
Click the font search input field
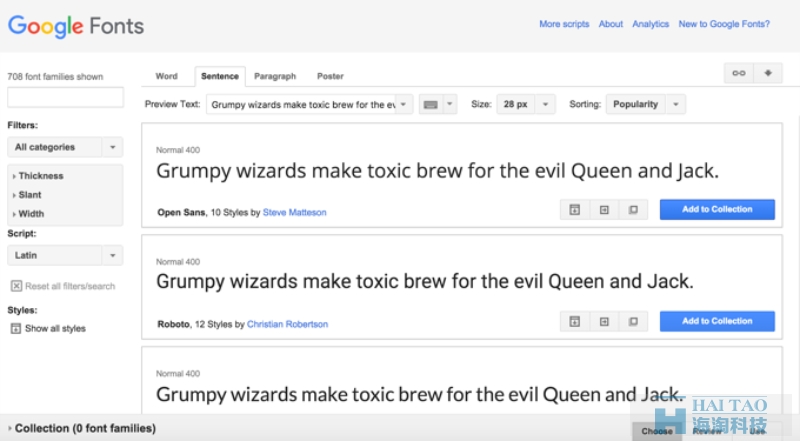point(65,97)
